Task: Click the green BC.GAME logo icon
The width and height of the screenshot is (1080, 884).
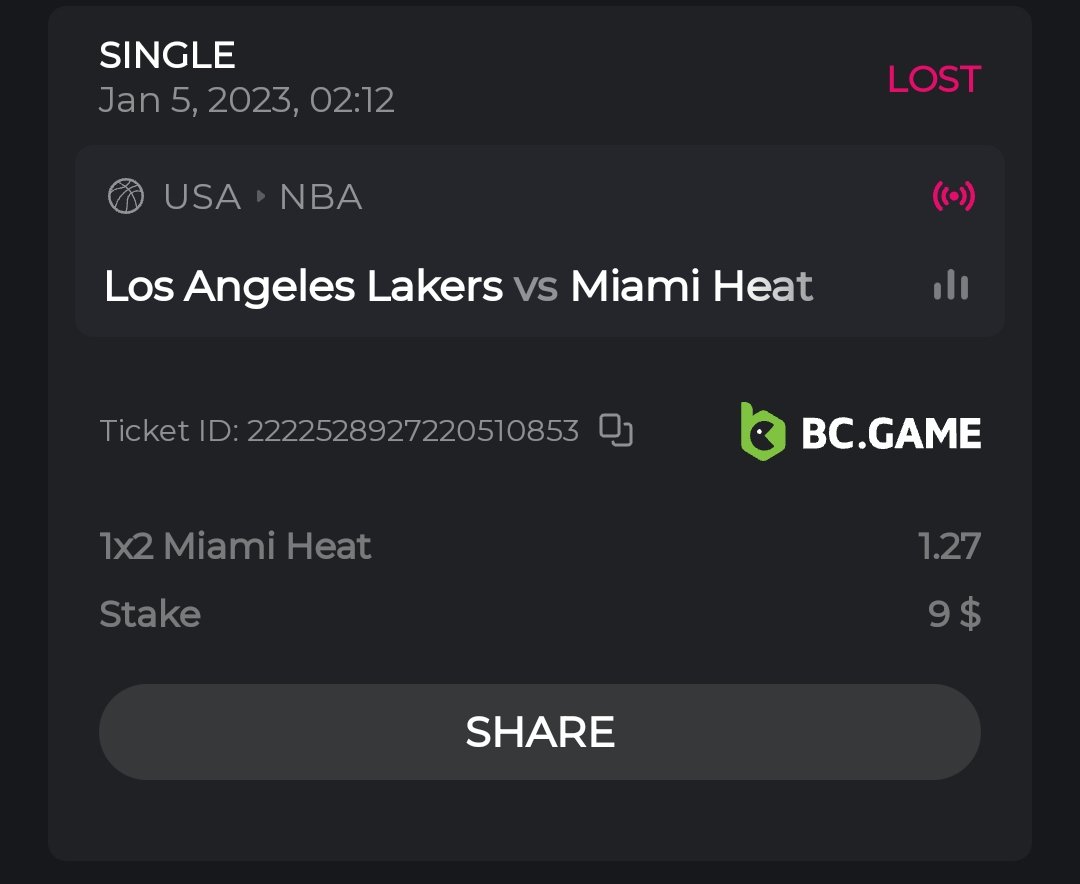Action: (x=763, y=431)
